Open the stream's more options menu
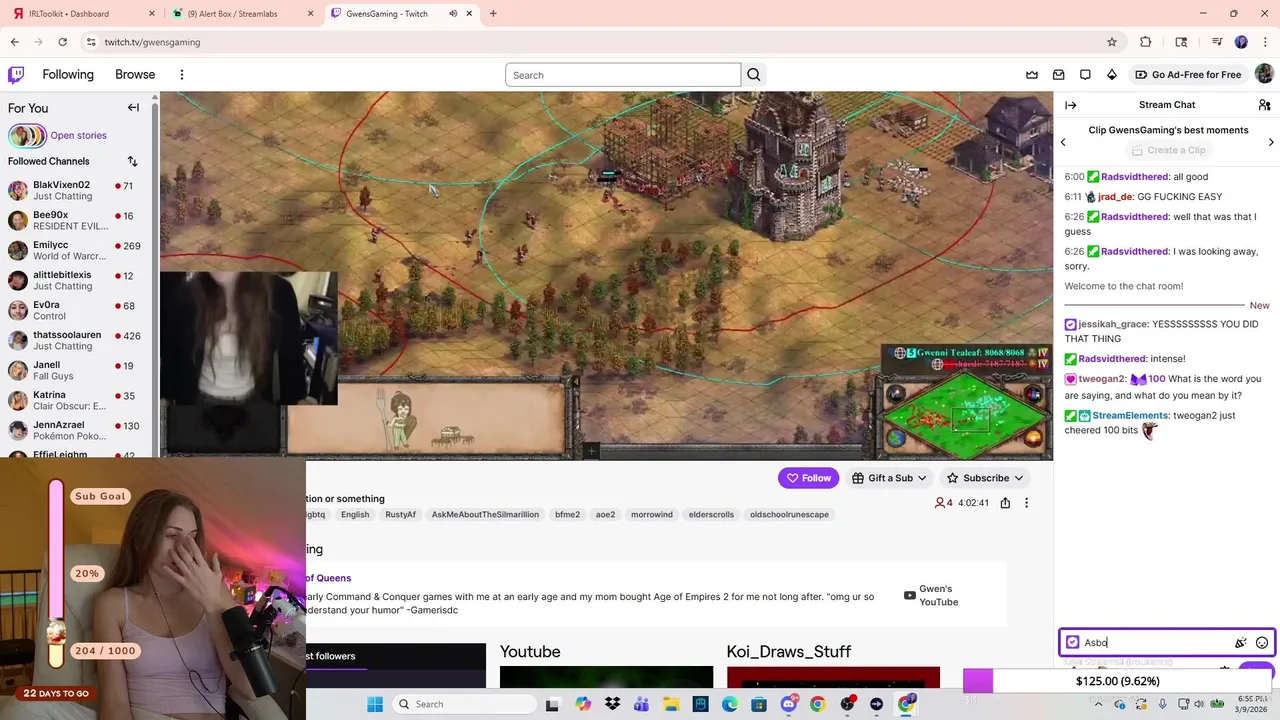1280x720 pixels. pyautogui.click(x=1026, y=503)
